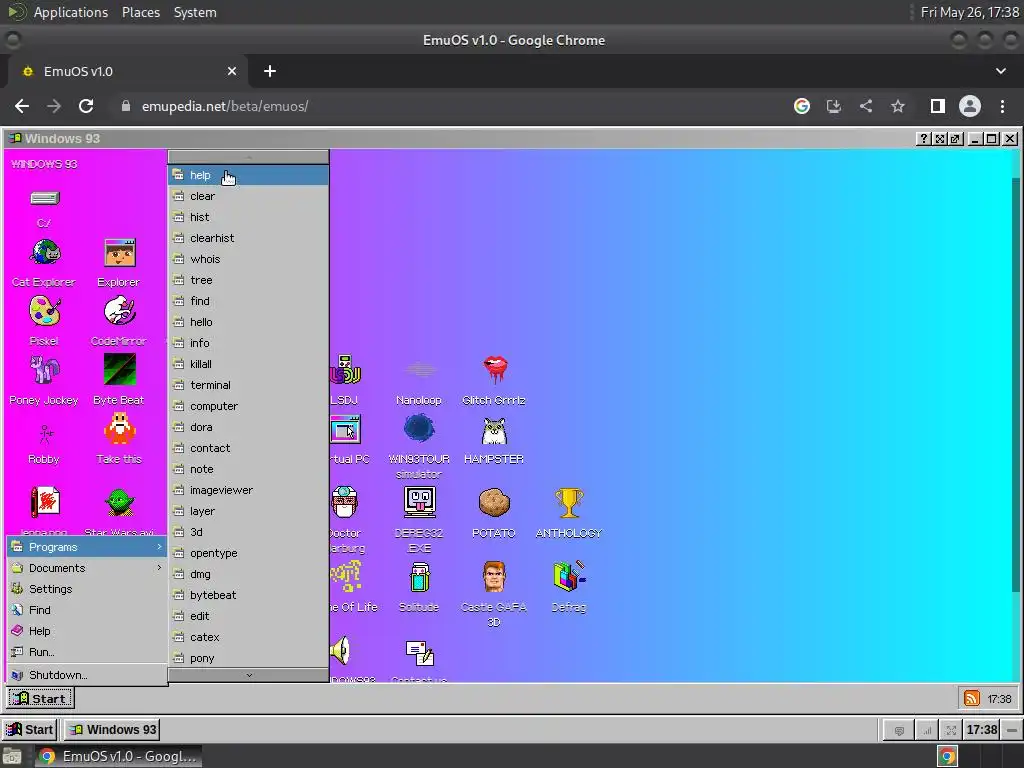1024x768 pixels.
Task: Expand the Documents submenu arrow
Action: point(159,568)
